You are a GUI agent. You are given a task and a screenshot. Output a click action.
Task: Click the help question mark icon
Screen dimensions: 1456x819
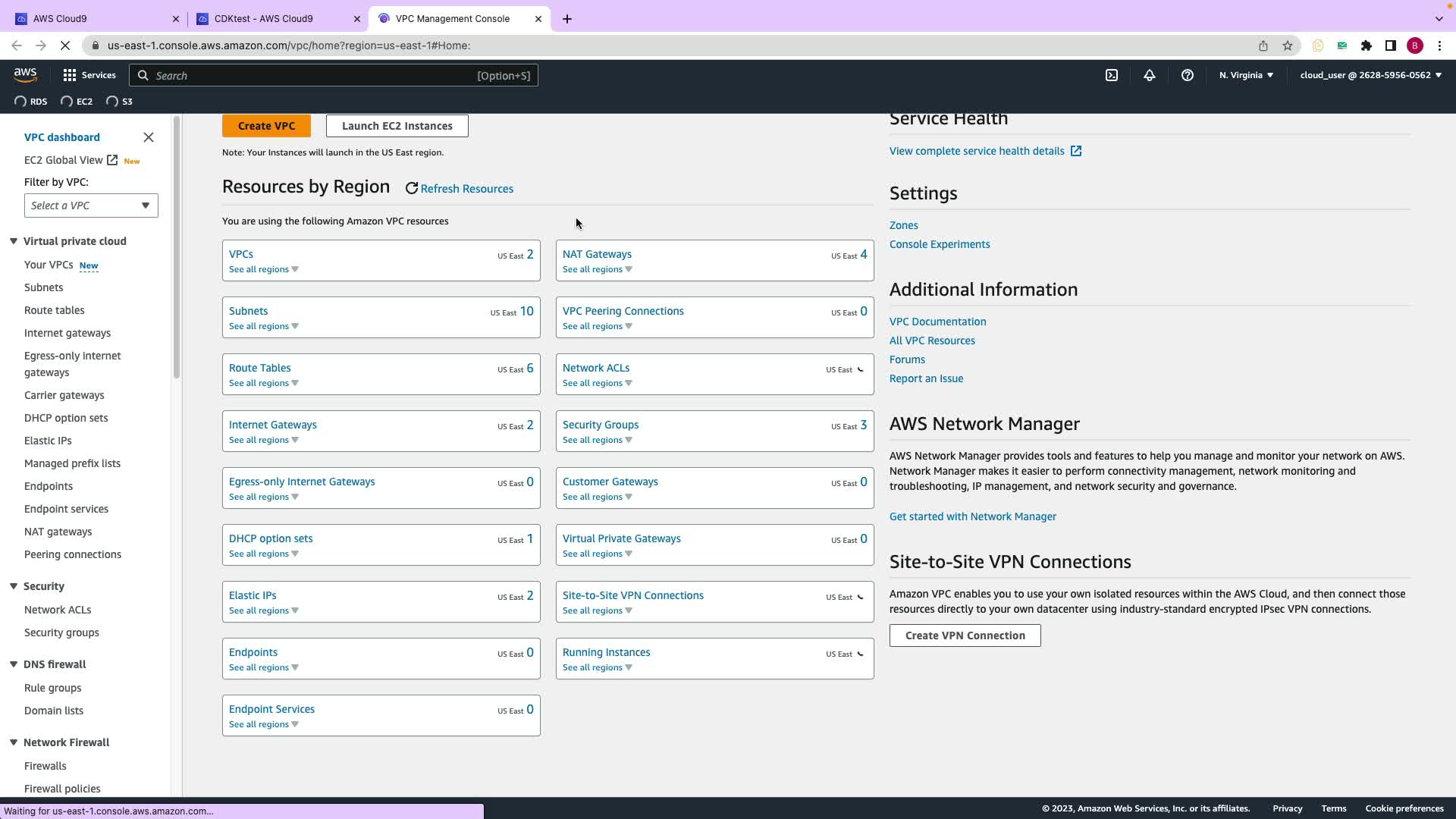pos(1187,75)
